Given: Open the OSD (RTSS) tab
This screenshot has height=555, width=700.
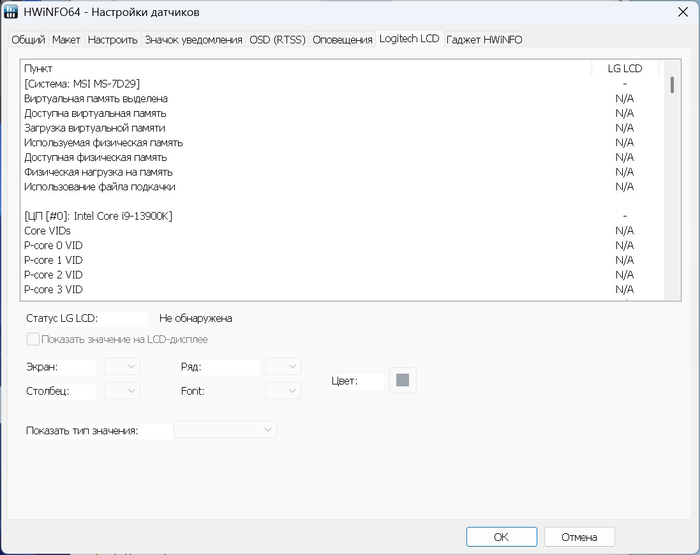Looking at the screenshot, I should 277,39.
